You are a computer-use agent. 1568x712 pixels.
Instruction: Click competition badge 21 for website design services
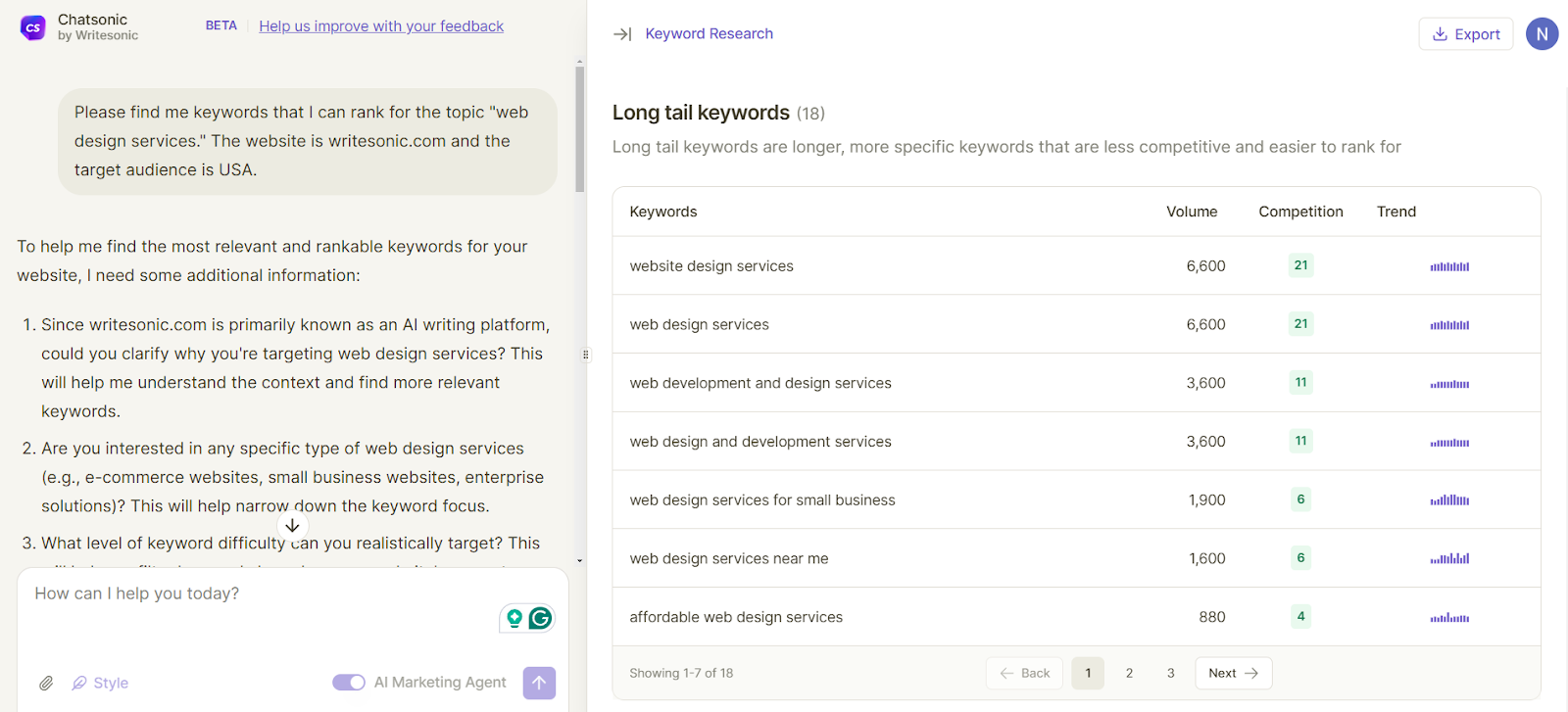click(1300, 265)
